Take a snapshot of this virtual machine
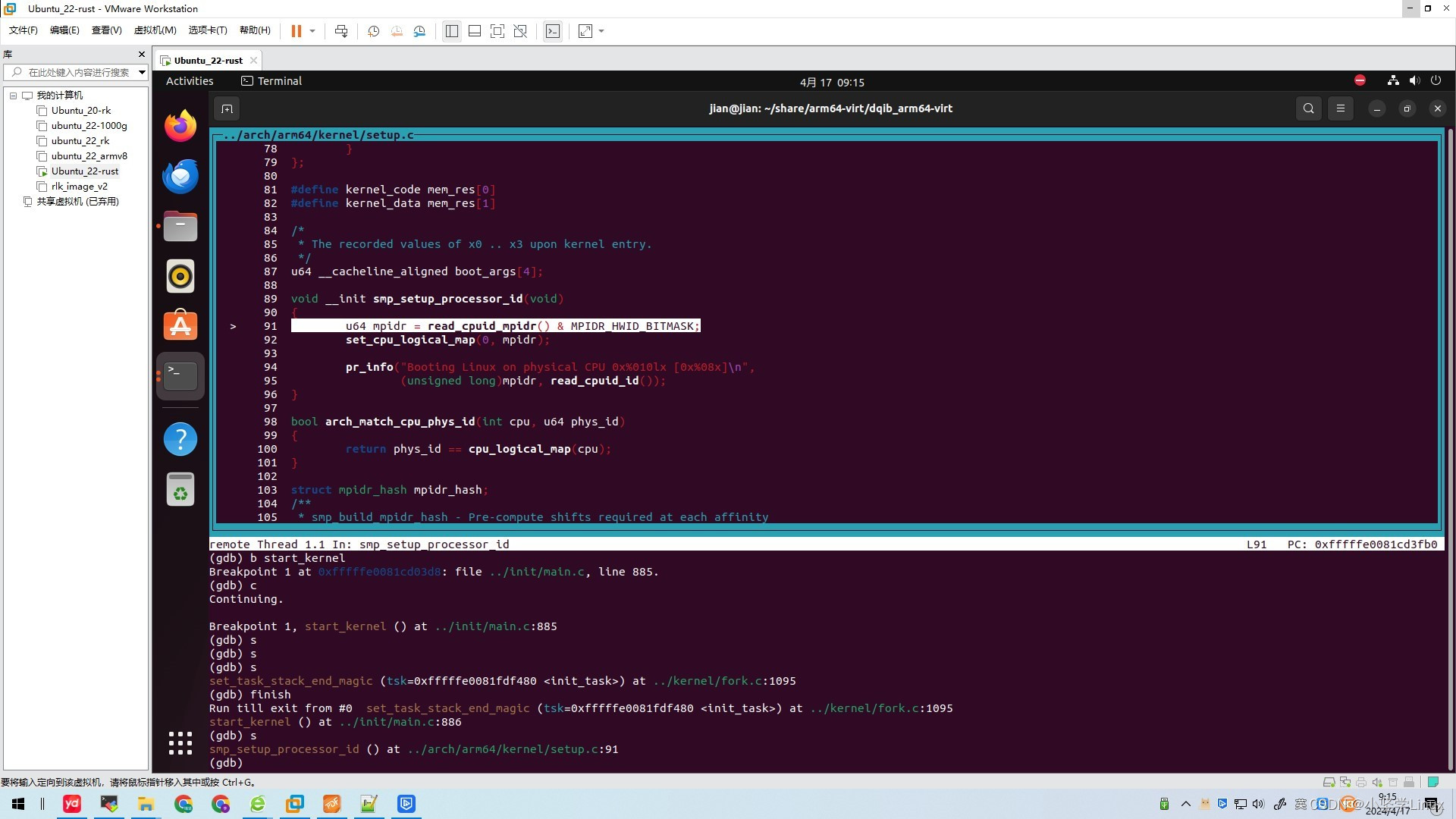Viewport: 1456px width, 819px height. click(x=372, y=31)
